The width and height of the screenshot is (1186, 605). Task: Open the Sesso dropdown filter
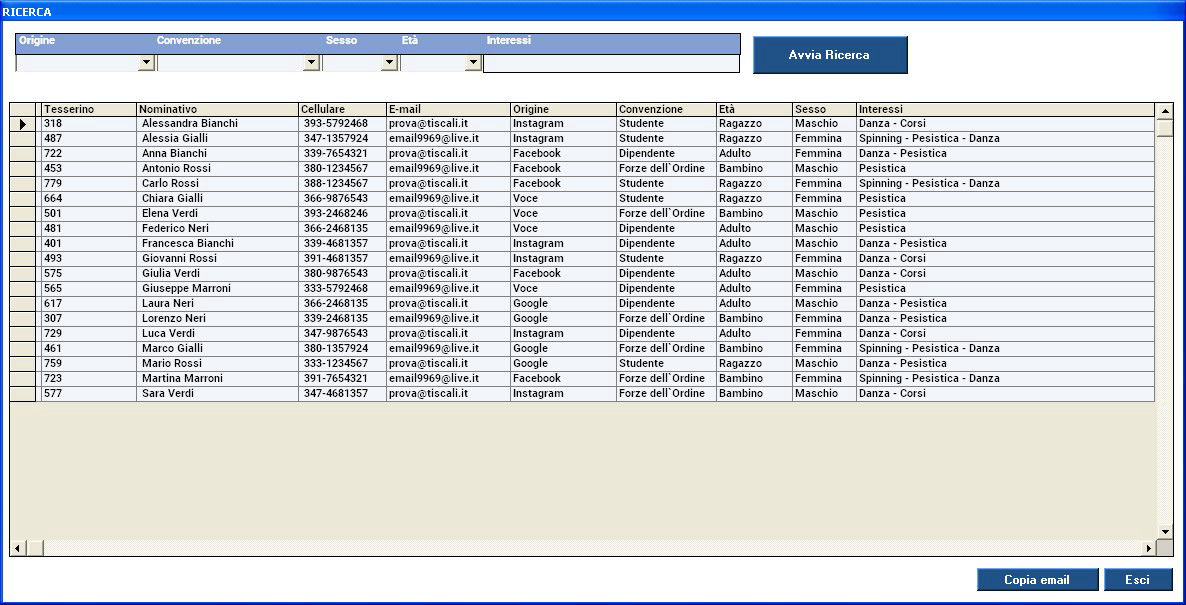[x=389, y=63]
